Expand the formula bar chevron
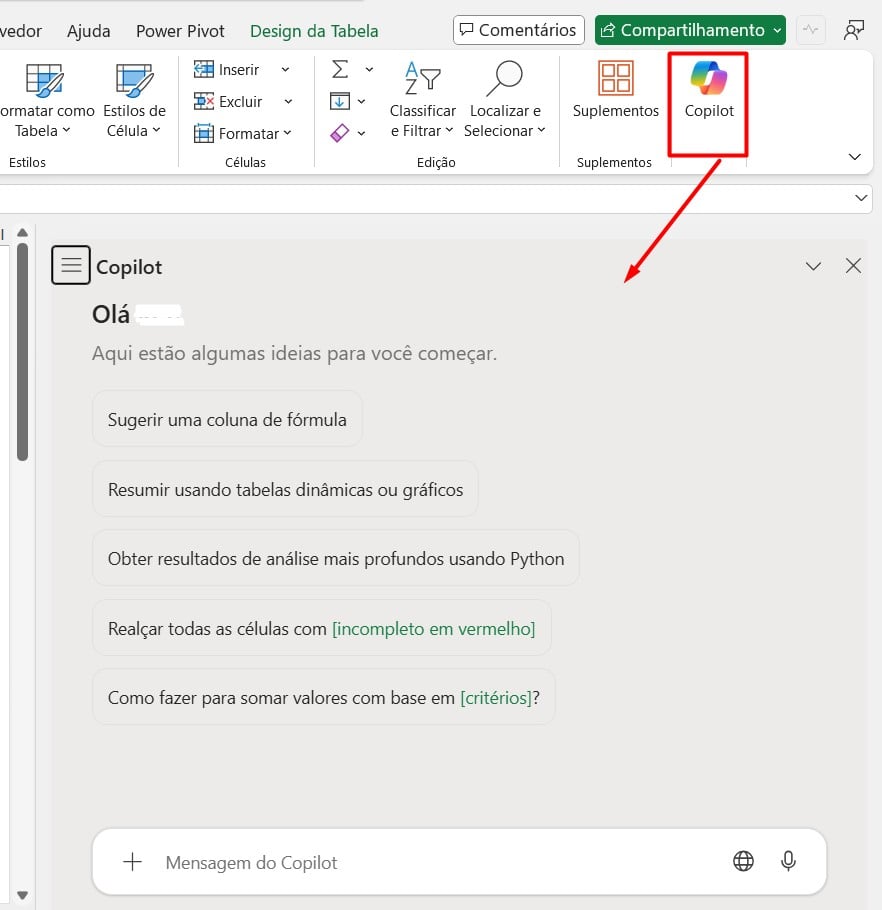This screenshot has height=910, width=882. click(x=861, y=198)
